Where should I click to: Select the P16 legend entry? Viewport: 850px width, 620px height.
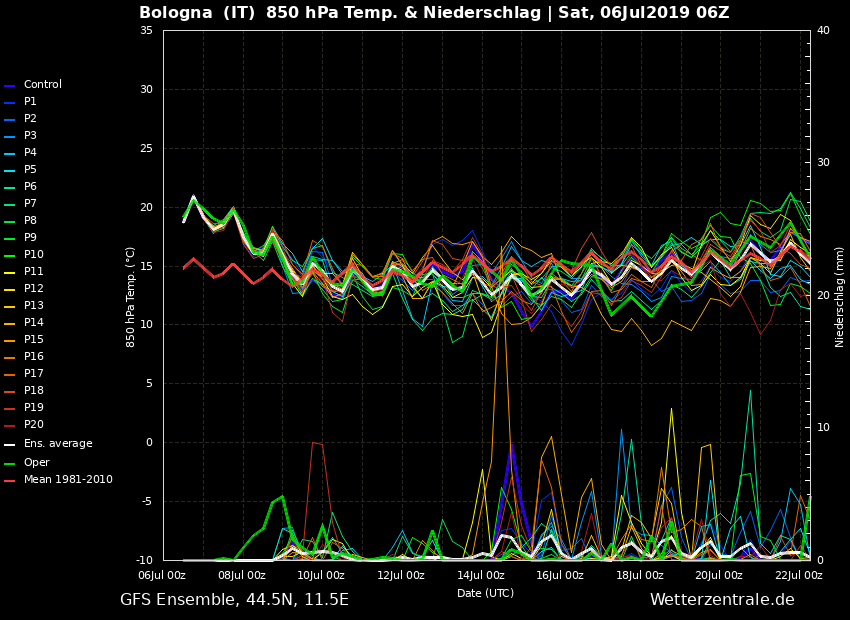pos(33,357)
